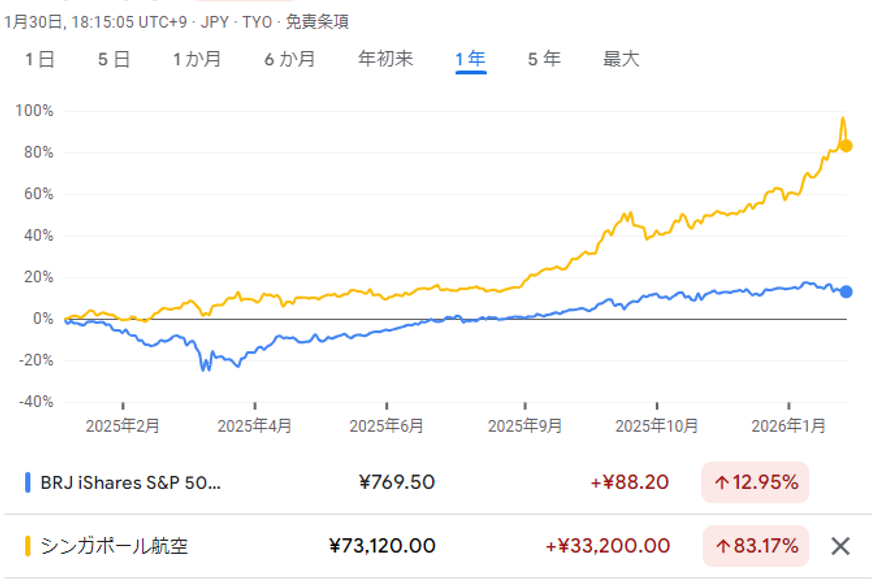Click the blue BRJ iShares color marker
The image size is (891, 586).
28,483
